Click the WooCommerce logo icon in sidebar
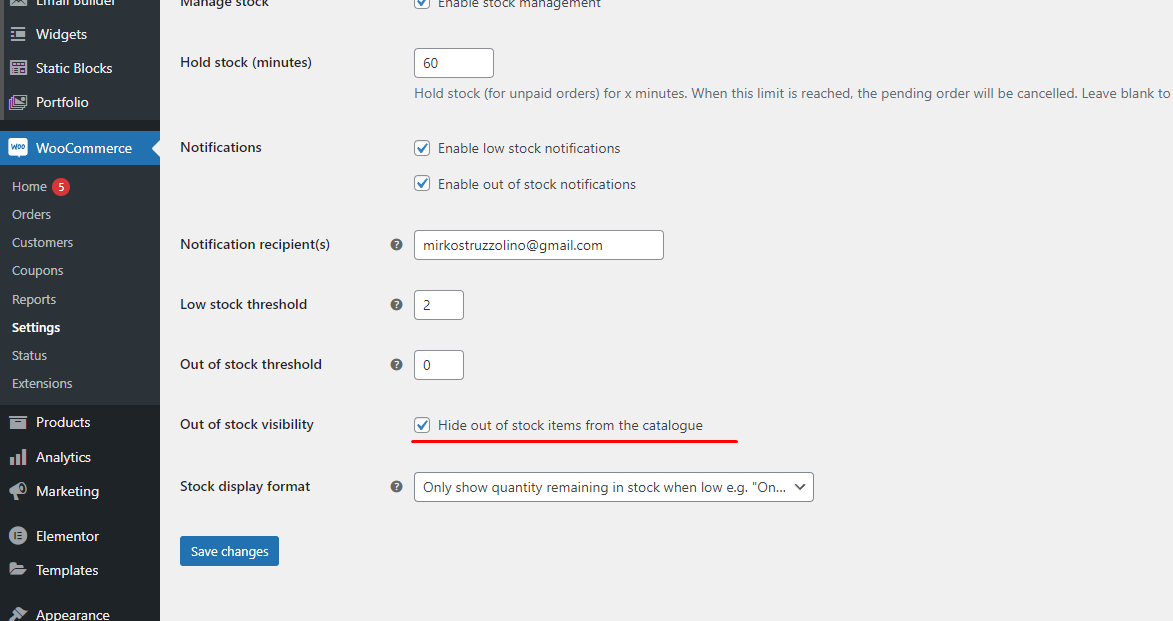Viewport: 1173px width, 621px height. coord(18,147)
